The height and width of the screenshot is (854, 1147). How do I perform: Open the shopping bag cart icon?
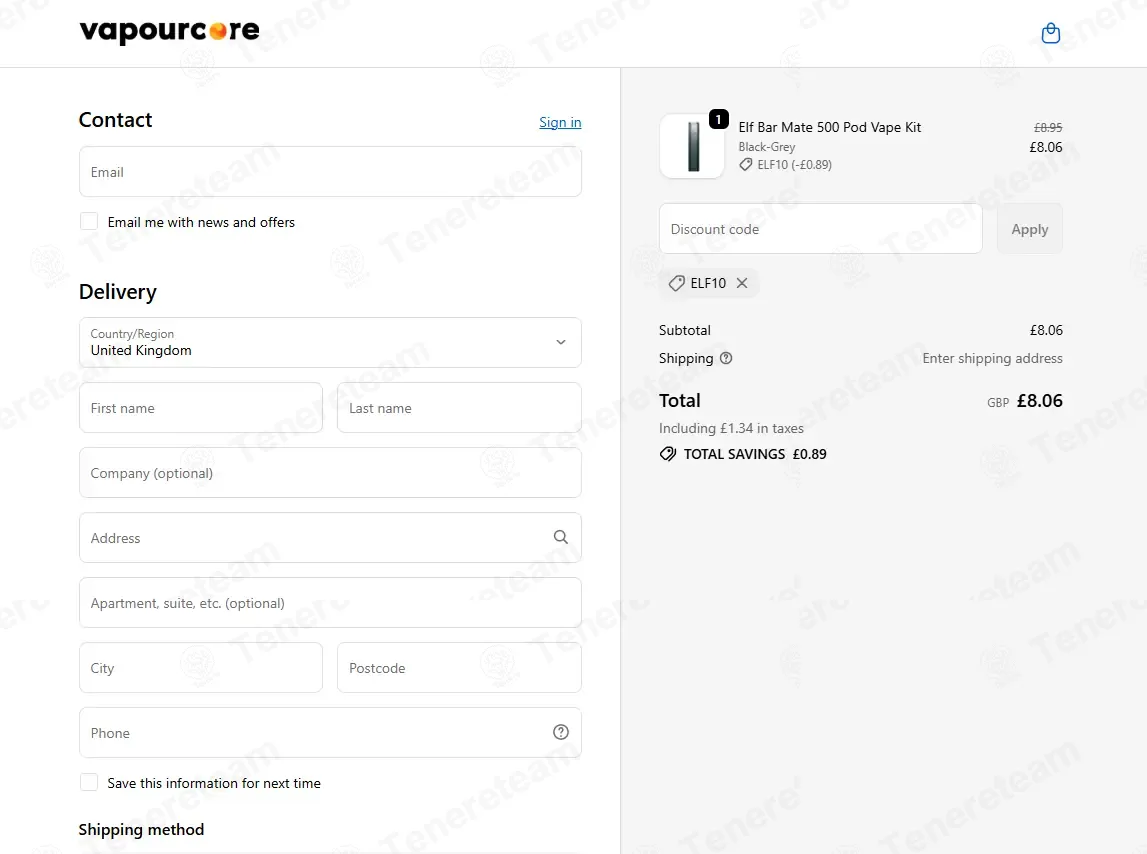tap(1050, 34)
